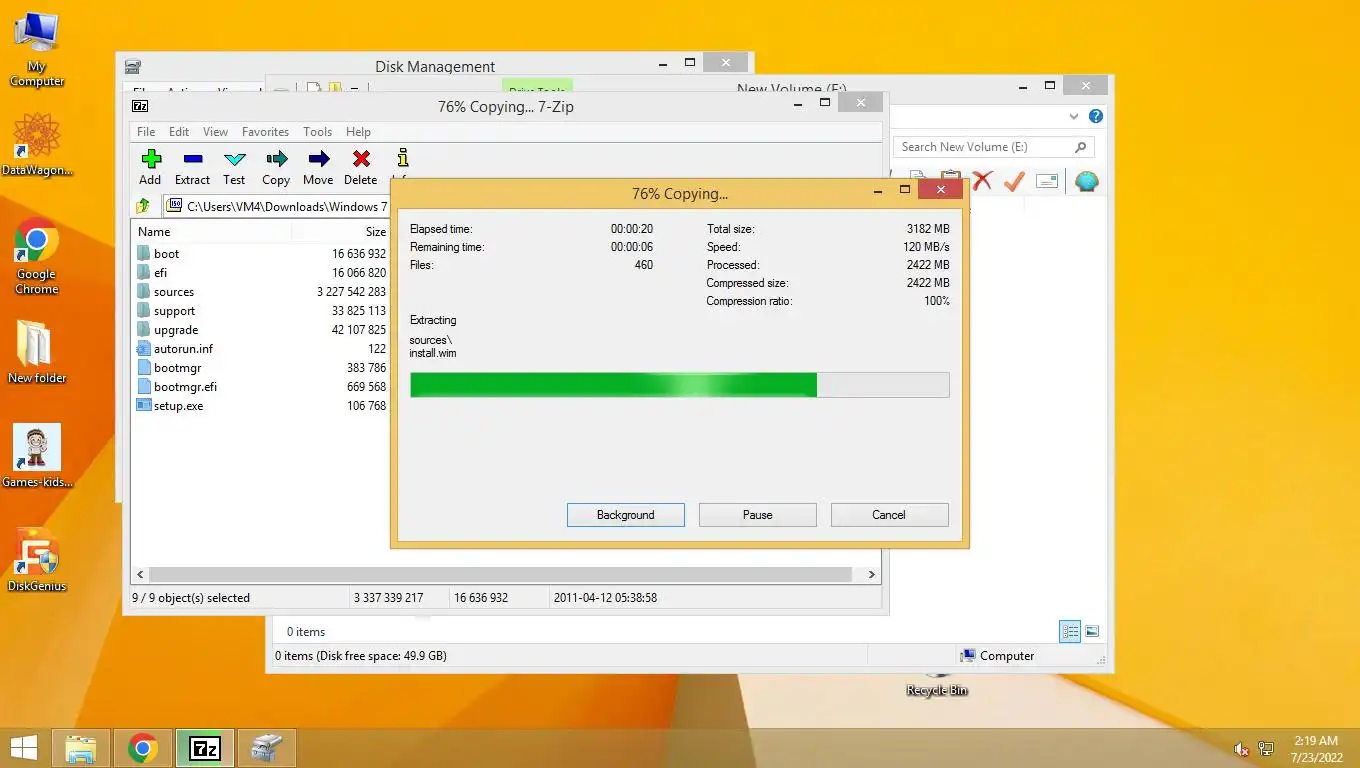Click the Add tool in 7-Zip toolbar
This screenshot has height=768, width=1360.
pyautogui.click(x=150, y=167)
